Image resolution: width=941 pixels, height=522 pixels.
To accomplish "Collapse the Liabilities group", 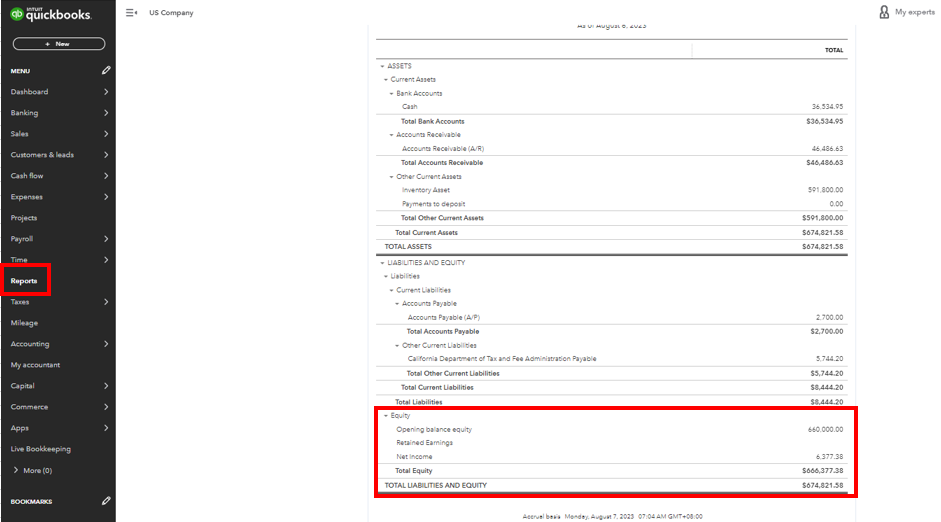I will pos(386,277).
